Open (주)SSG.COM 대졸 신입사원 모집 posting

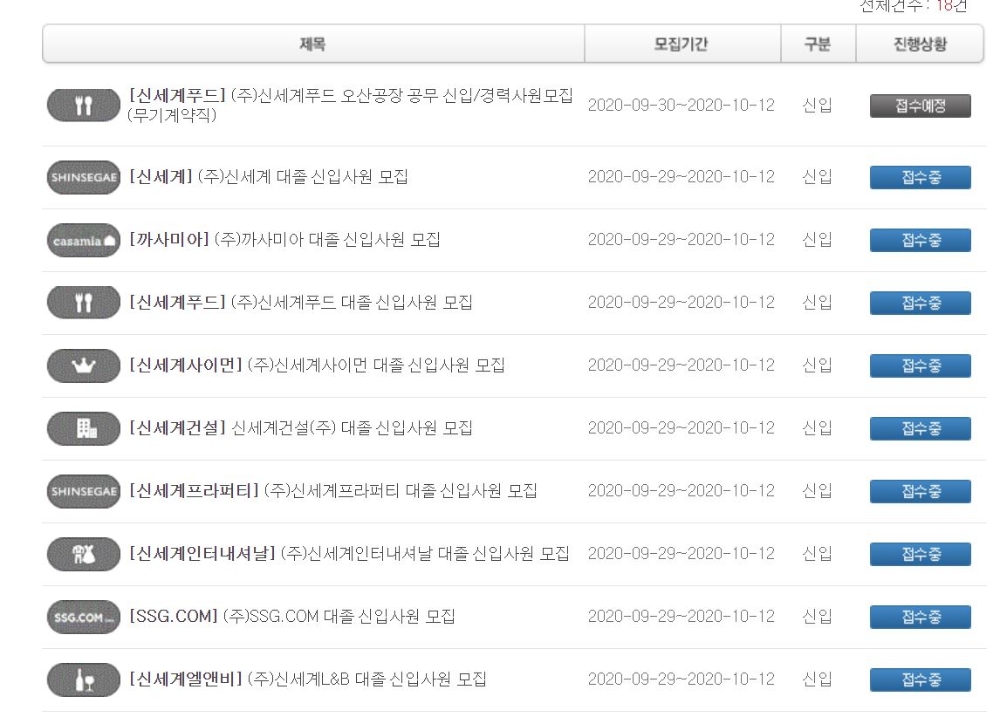[292, 616]
